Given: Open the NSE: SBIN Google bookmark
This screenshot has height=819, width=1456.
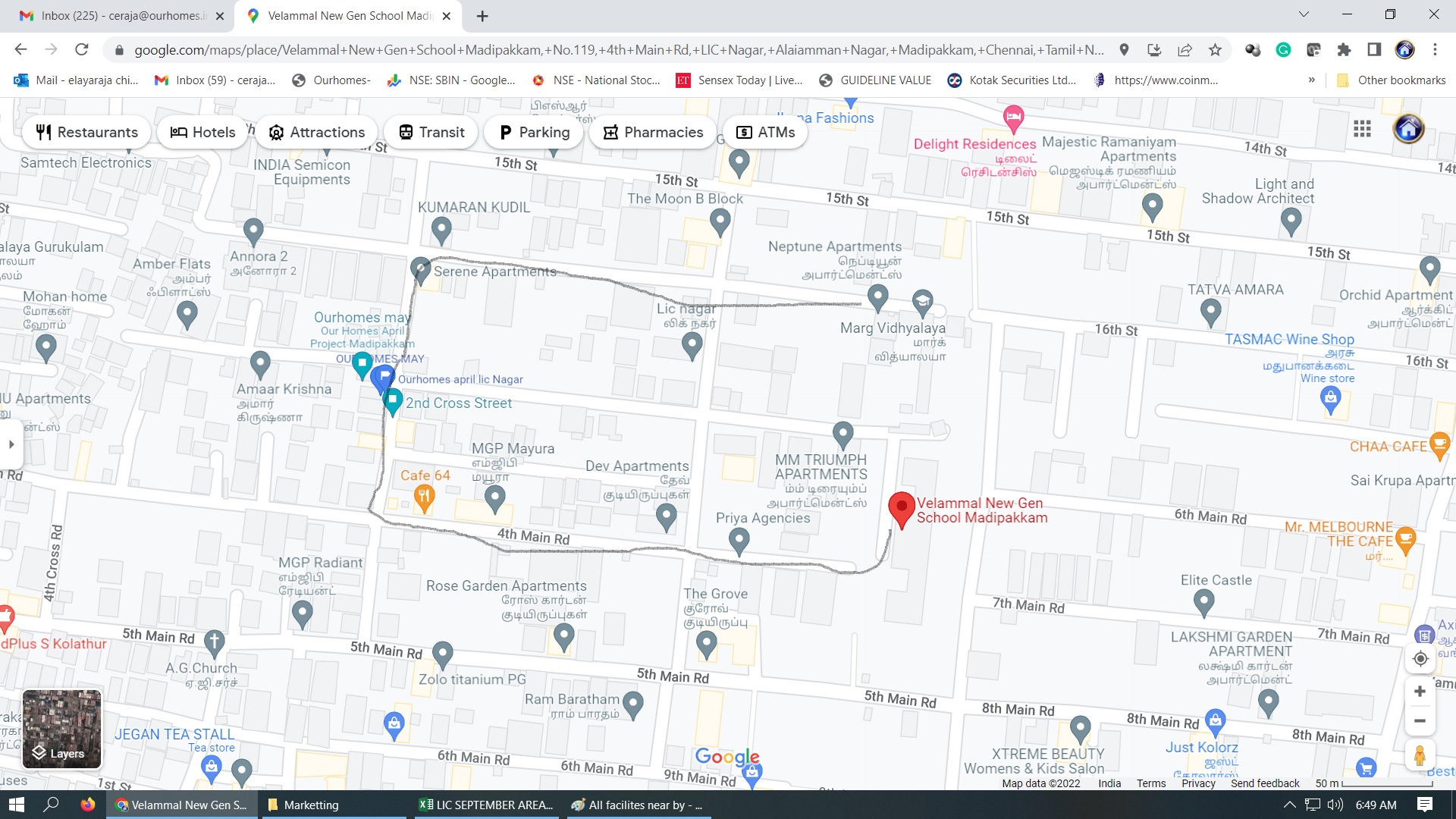Looking at the screenshot, I should [x=450, y=80].
